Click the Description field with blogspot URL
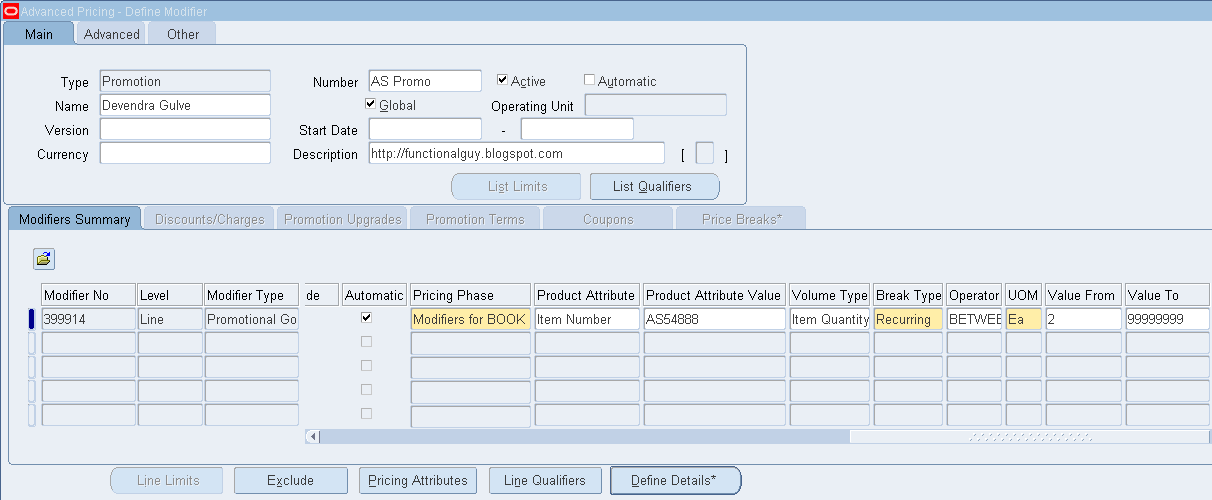Image resolution: width=1212 pixels, height=500 pixels. (516, 154)
